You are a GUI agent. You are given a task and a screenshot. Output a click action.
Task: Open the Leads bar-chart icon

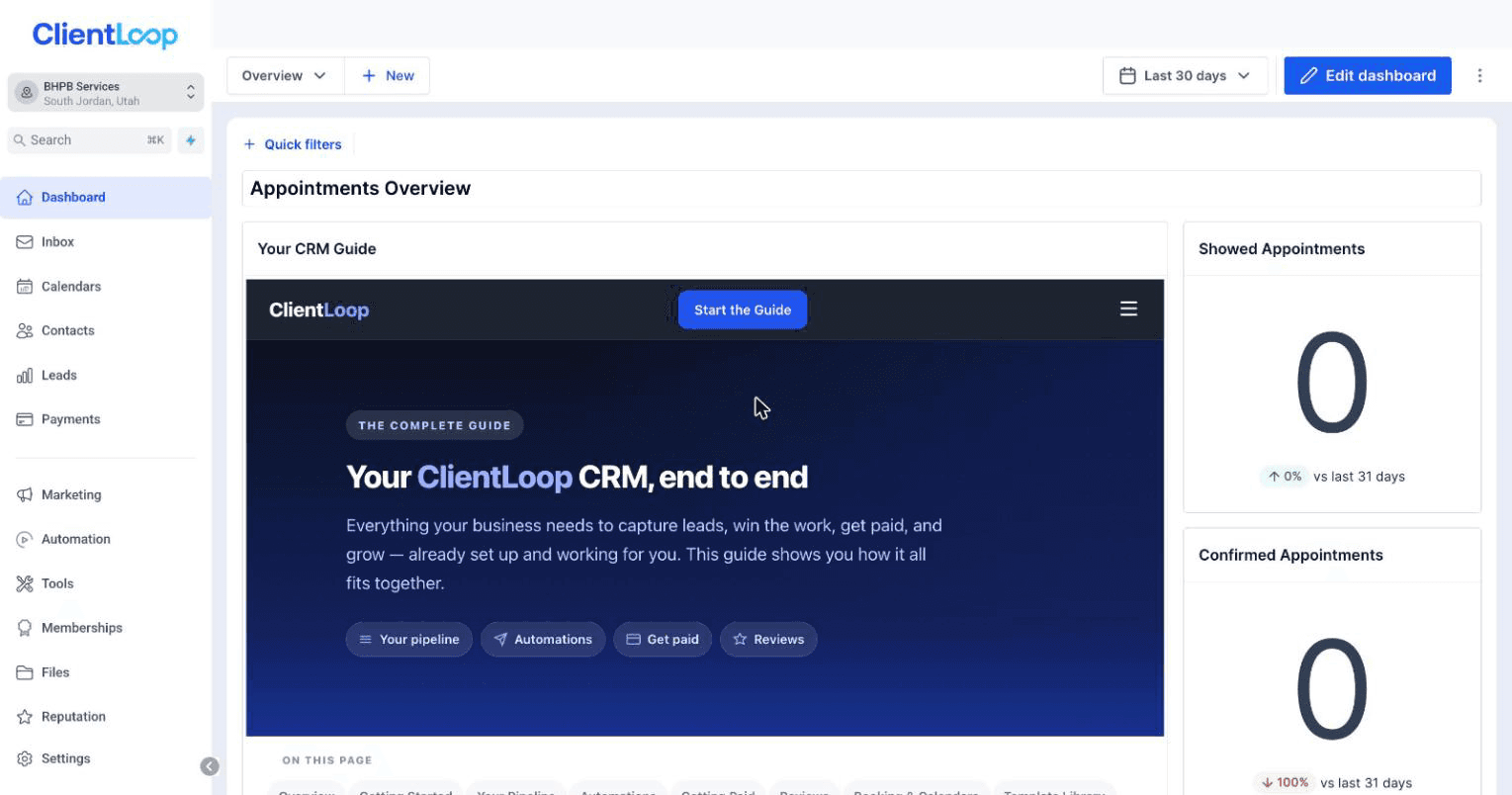coord(25,376)
